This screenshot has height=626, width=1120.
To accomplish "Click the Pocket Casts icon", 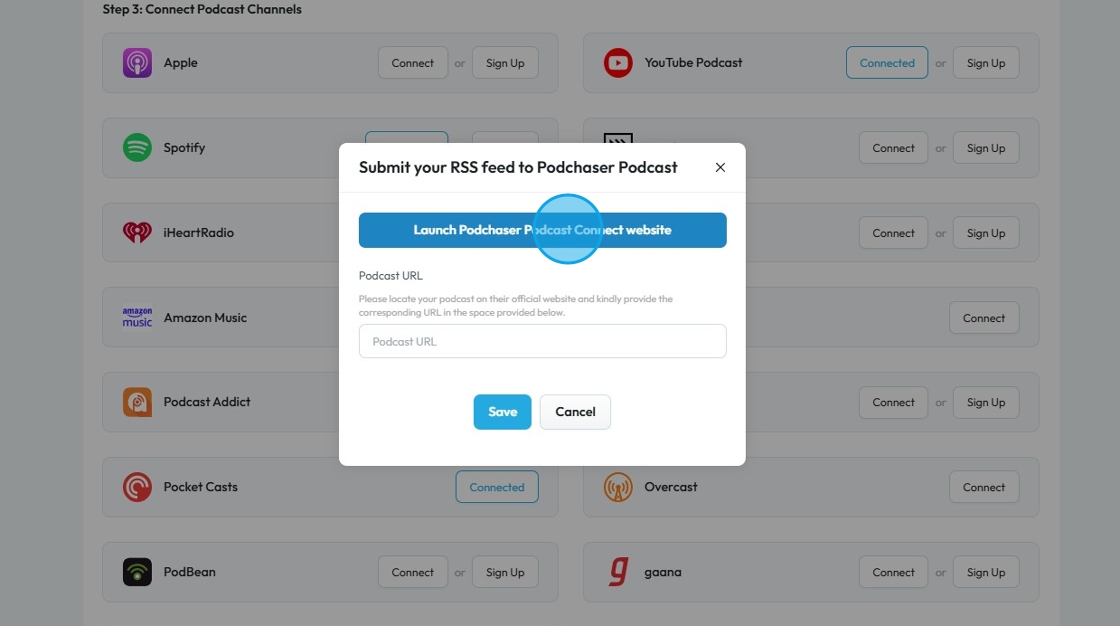I will (x=137, y=487).
